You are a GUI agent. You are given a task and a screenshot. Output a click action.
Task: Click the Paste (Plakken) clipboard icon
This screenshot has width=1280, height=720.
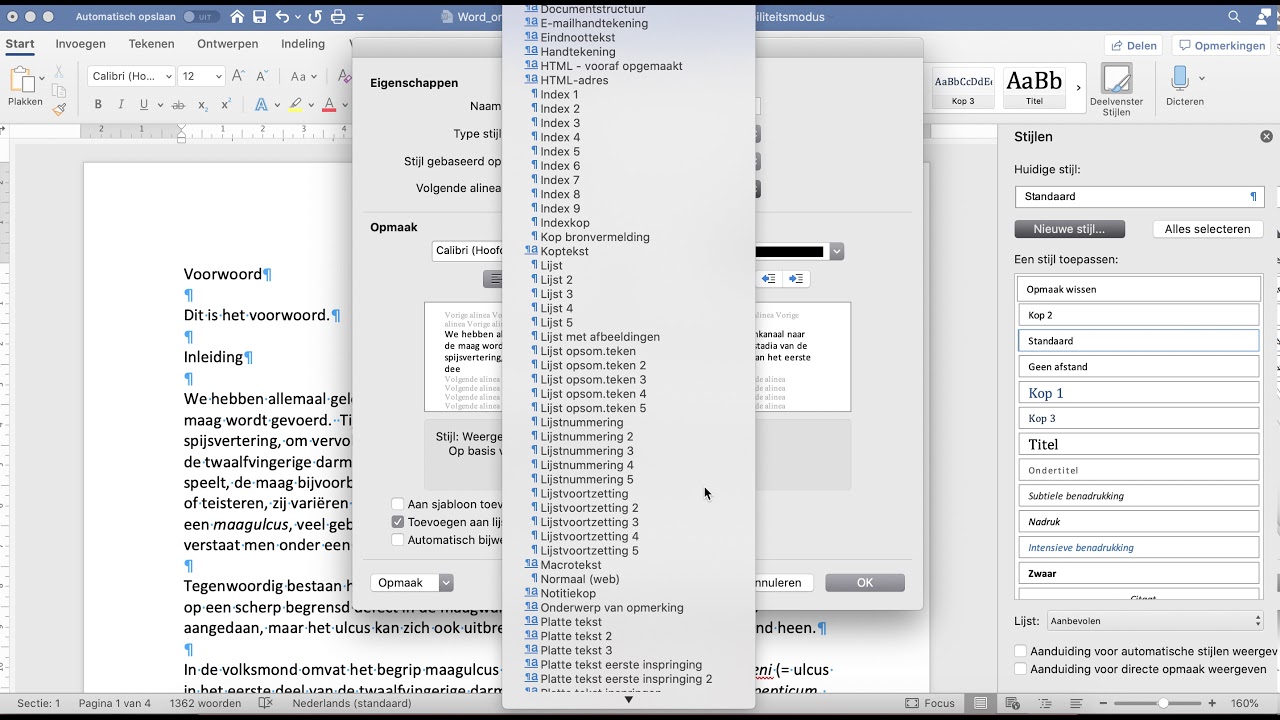[x=25, y=86]
